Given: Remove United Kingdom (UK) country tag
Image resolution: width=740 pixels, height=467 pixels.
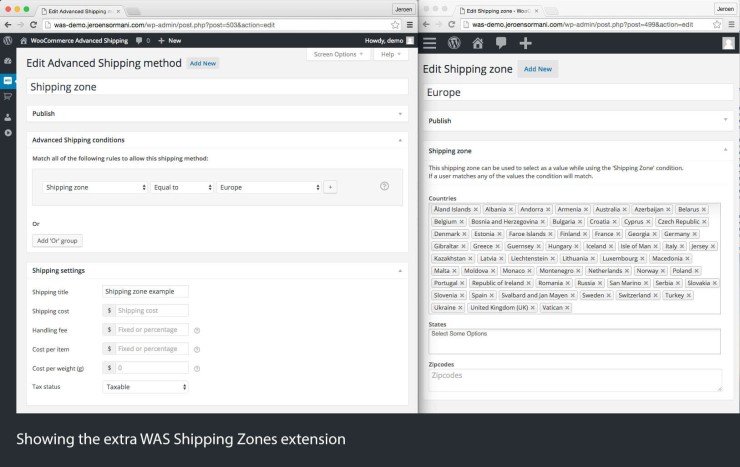Looking at the screenshot, I should click(x=533, y=308).
